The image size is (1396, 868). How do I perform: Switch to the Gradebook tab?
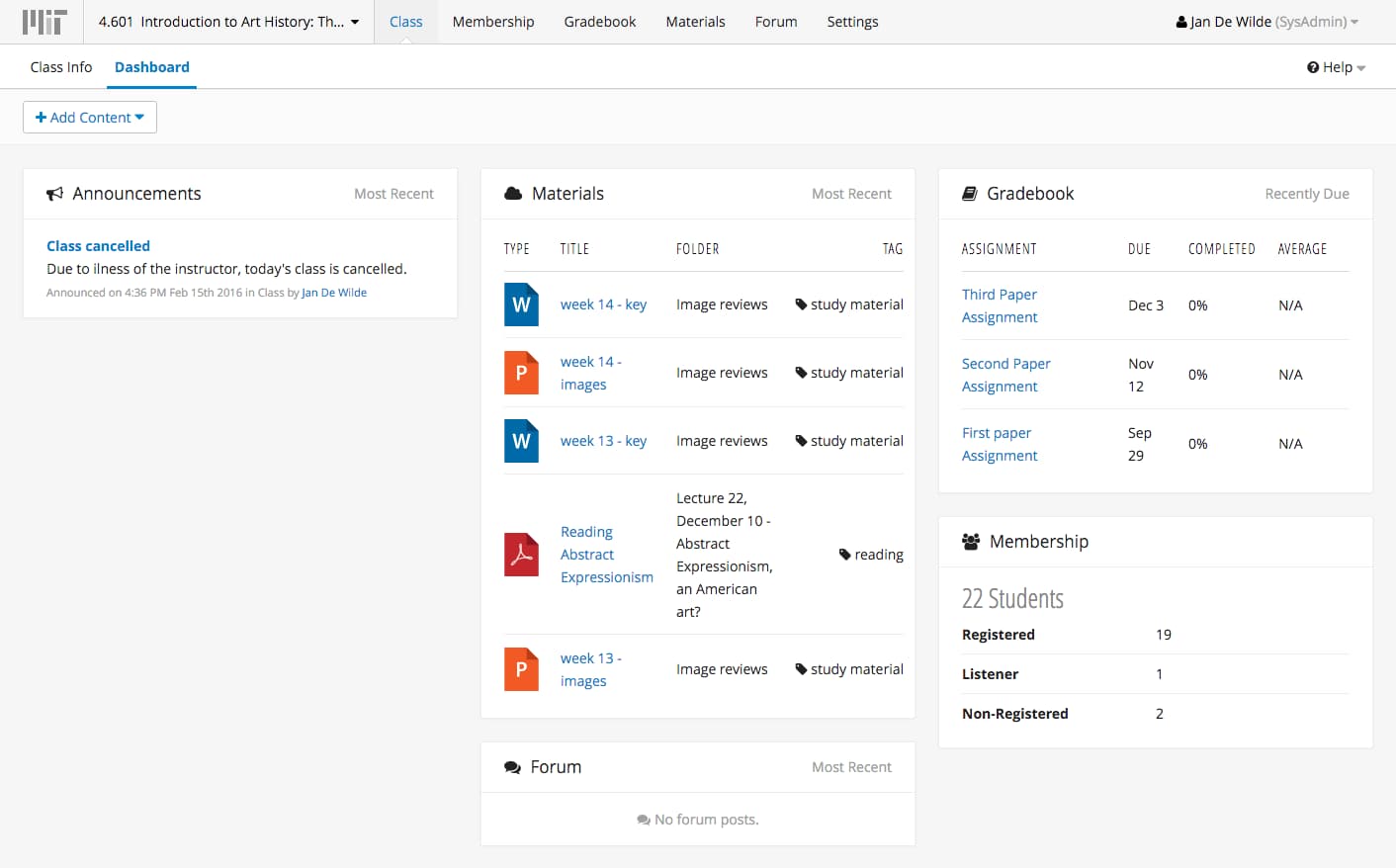coord(599,22)
